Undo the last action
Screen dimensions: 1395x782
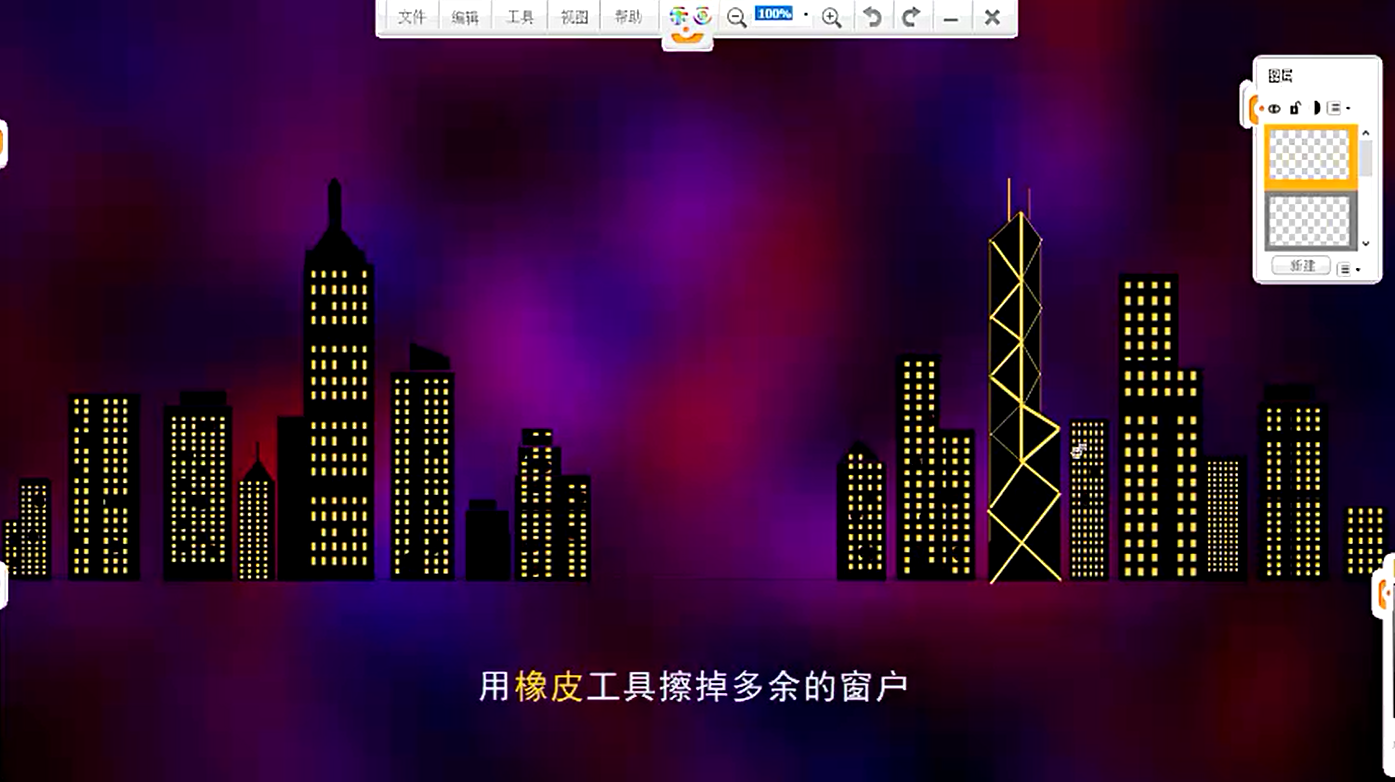pos(872,17)
